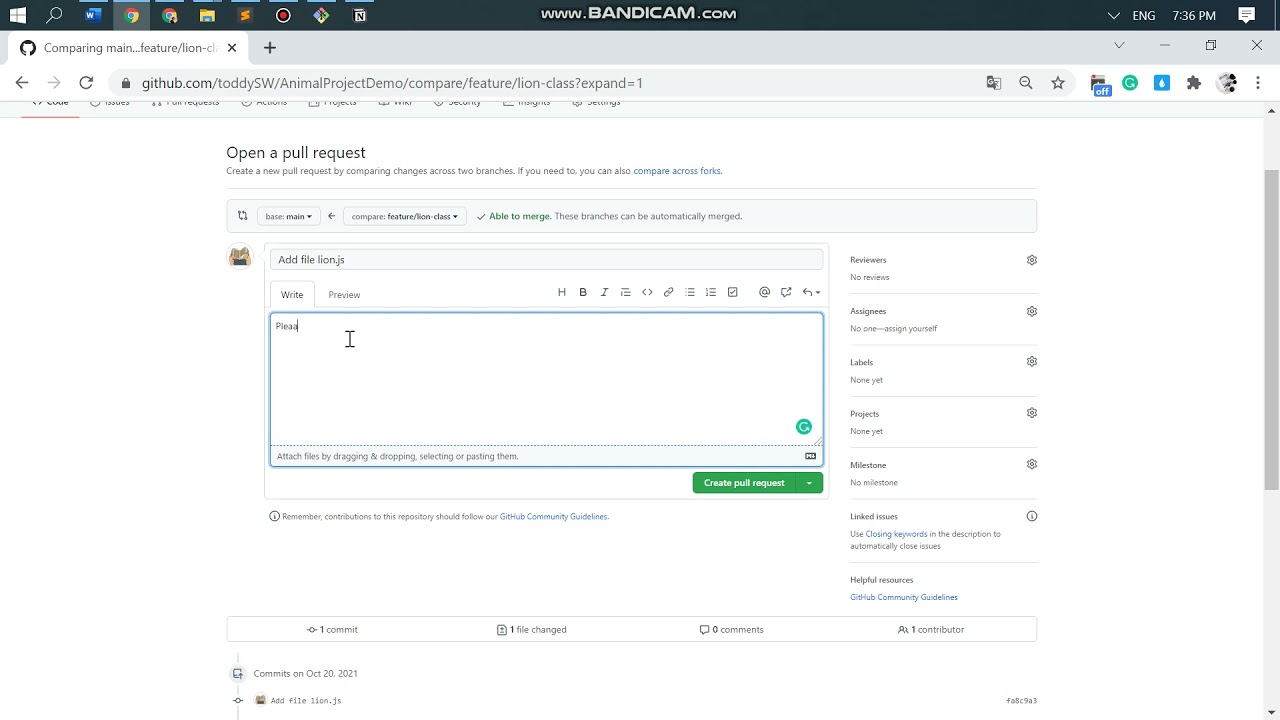This screenshot has width=1280, height=720.
Task: Open Milestone settings gear
Action: (1032, 464)
